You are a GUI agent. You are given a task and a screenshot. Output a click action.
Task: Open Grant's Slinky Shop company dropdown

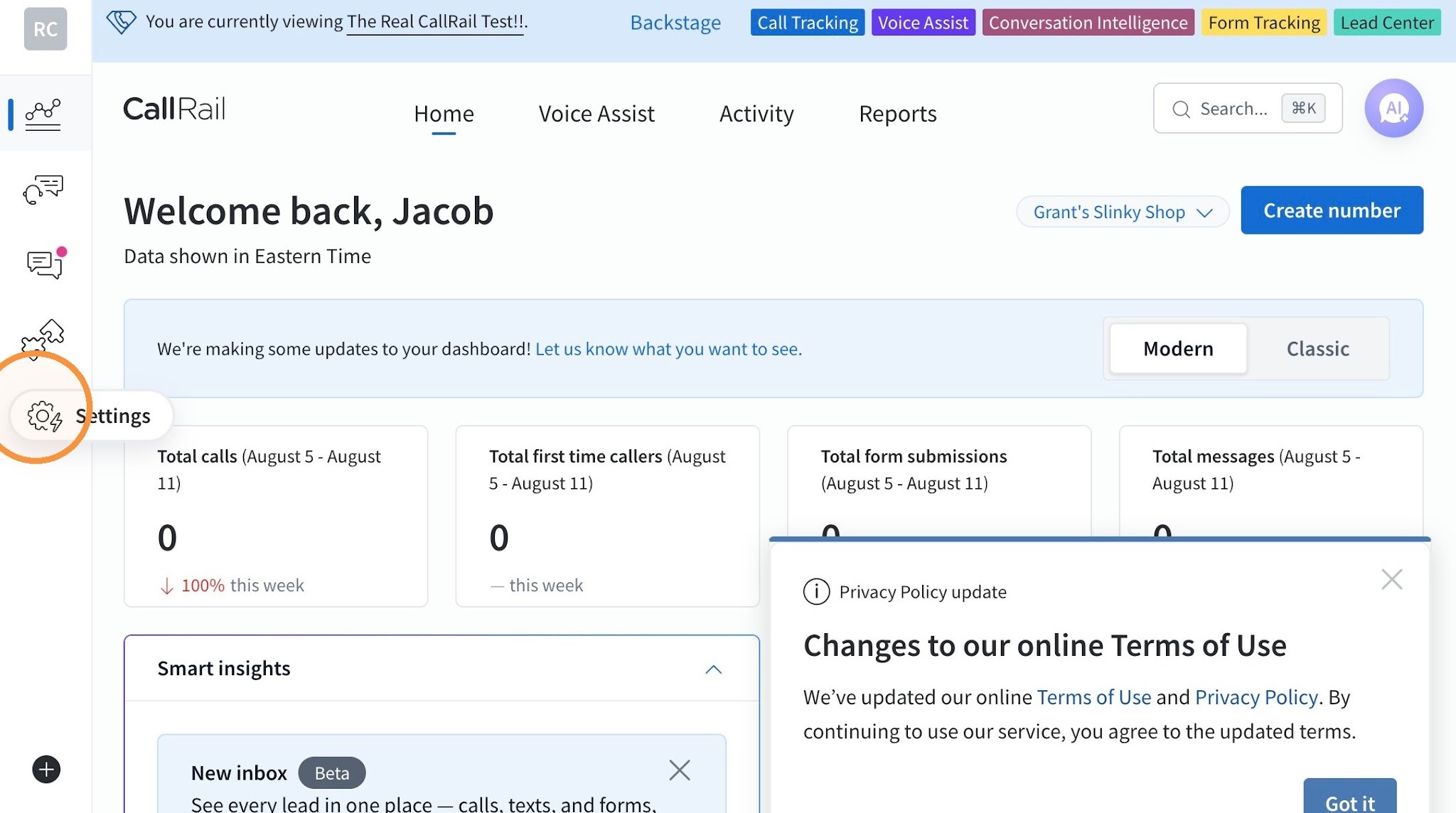(1123, 212)
